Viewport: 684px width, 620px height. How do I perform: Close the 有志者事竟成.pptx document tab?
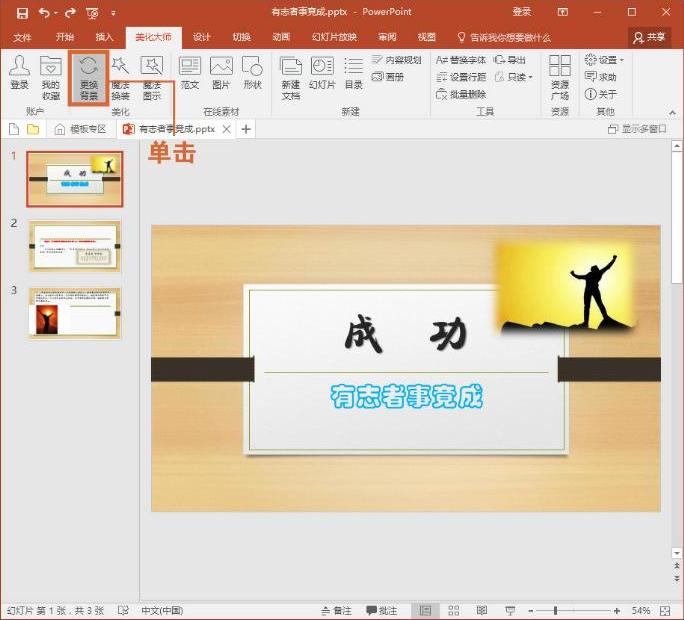coord(226,129)
